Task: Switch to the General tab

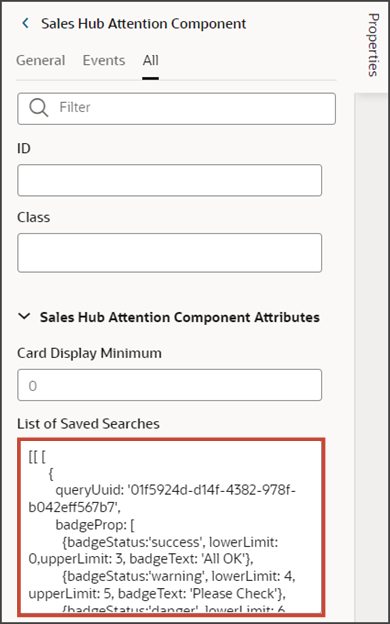Action: (x=40, y=60)
